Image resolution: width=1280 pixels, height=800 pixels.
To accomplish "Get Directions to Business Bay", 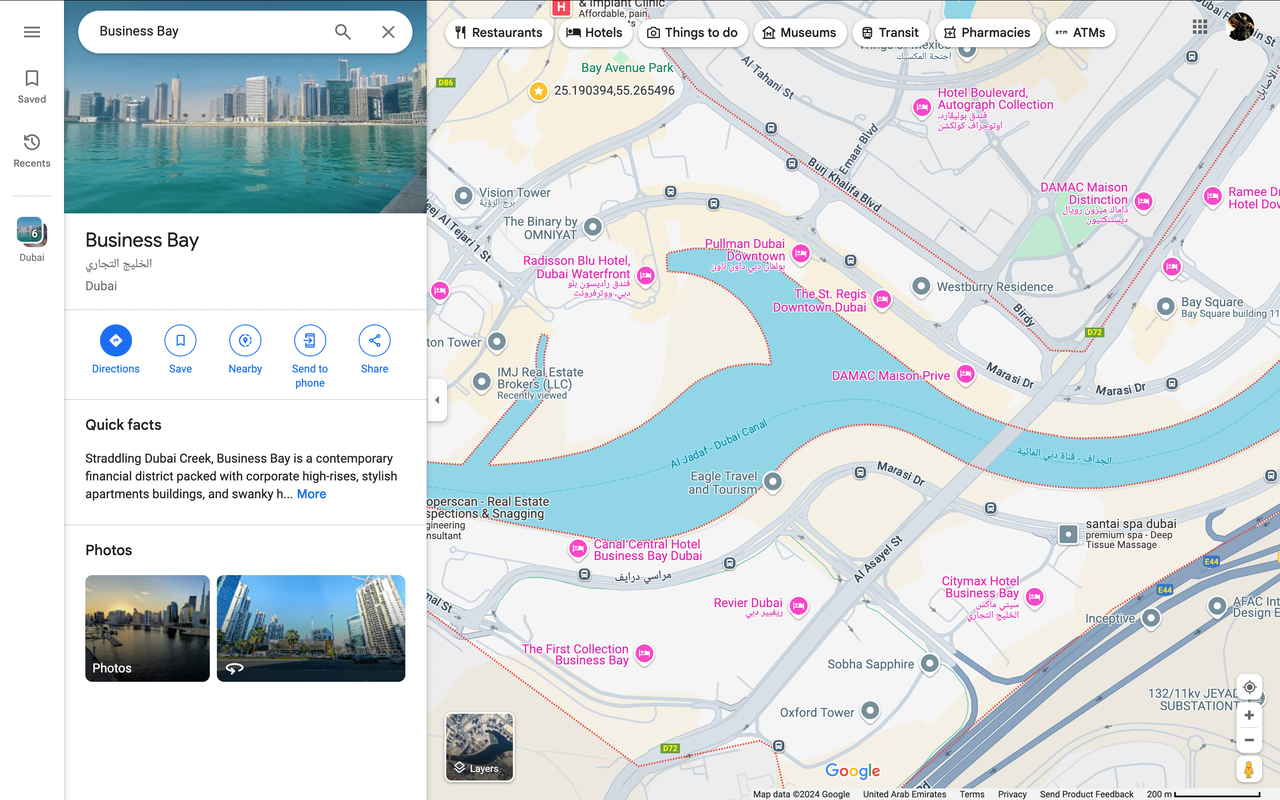I will (116, 341).
